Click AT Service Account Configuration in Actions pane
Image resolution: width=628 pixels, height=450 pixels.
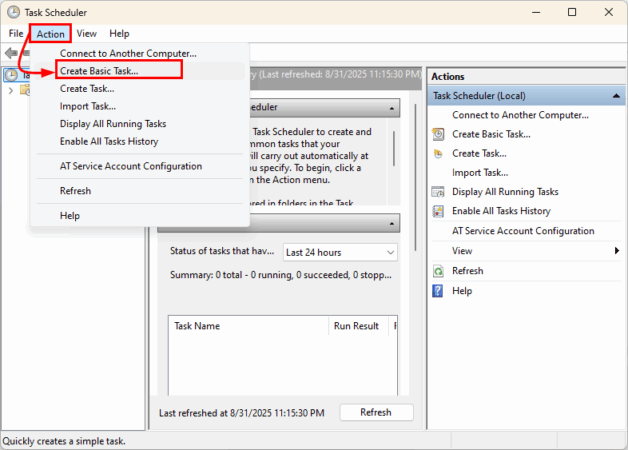point(523,231)
